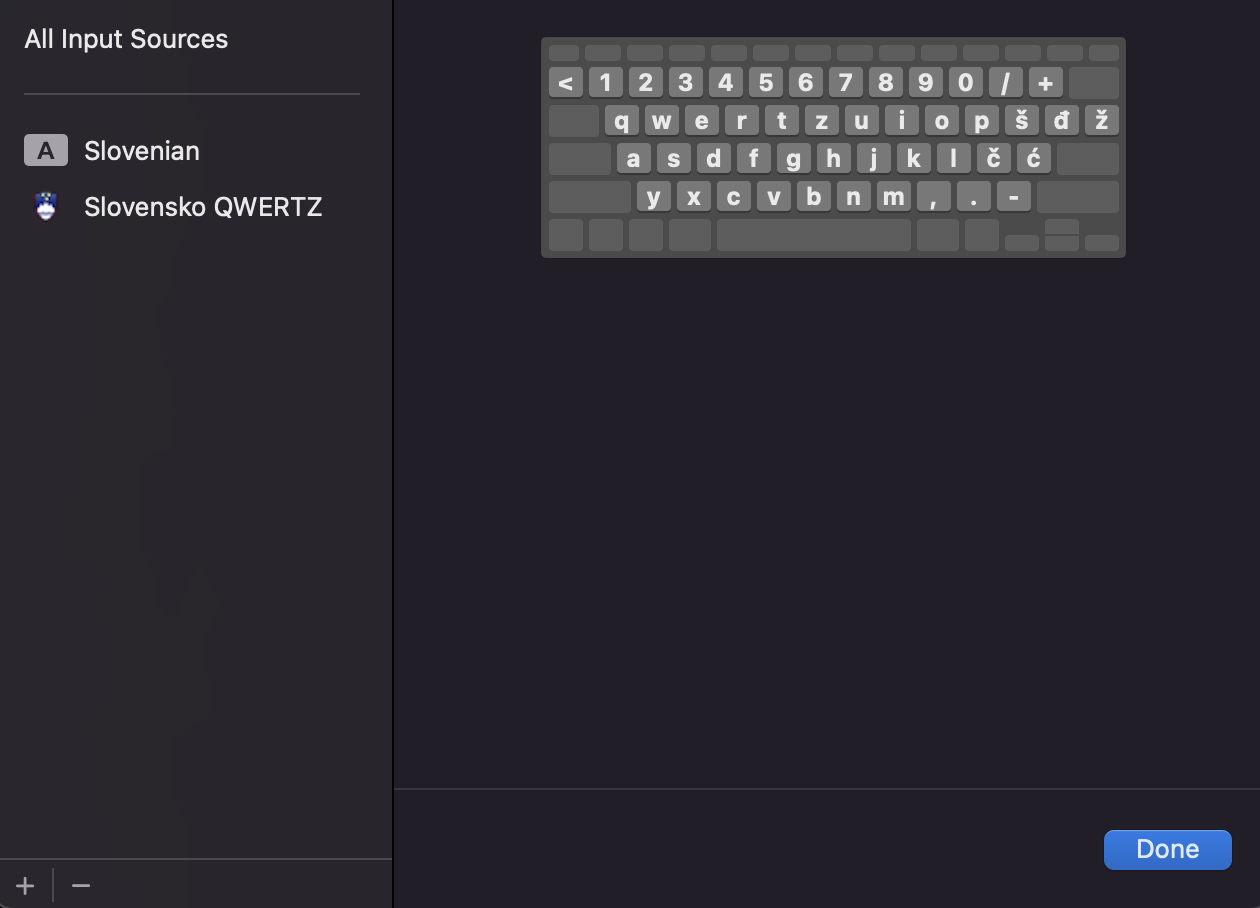The width and height of the screenshot is (1260, 908).
Task: Click the plus icon to add input source
Action: (25, 886)
